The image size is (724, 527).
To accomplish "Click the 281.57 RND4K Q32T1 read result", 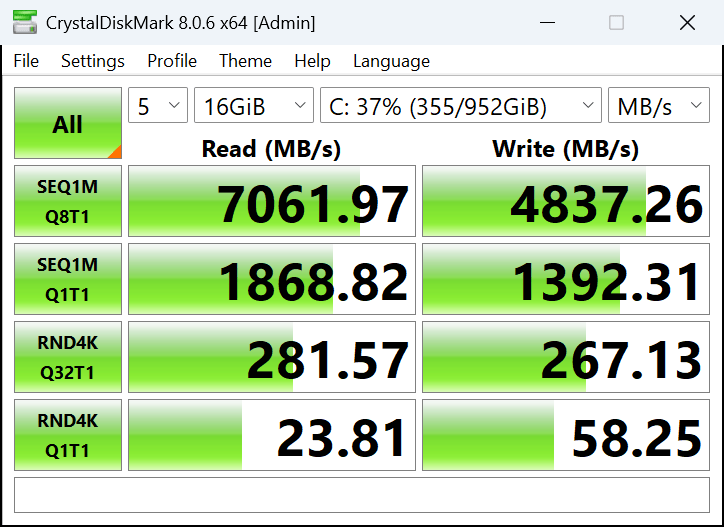I will 272,357.
